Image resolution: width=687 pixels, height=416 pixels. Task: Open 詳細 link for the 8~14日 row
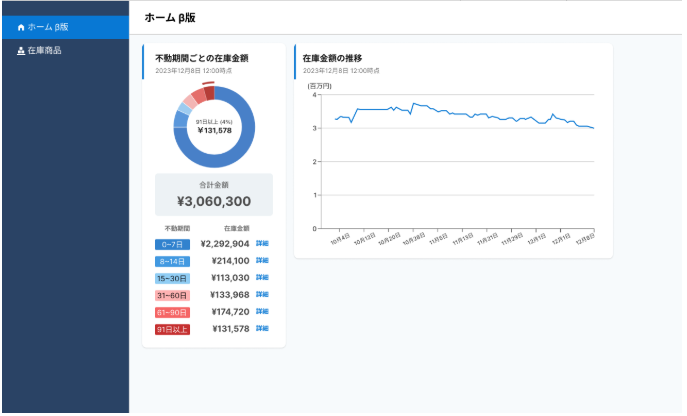tap(262, 260)
